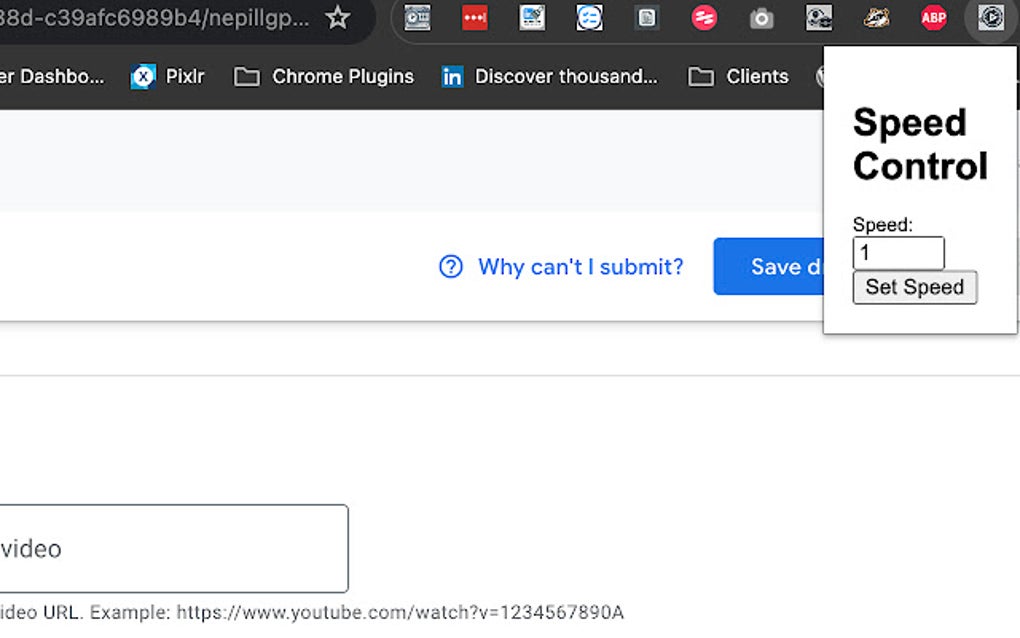Click the red password manager extension icon

point(474,18)
